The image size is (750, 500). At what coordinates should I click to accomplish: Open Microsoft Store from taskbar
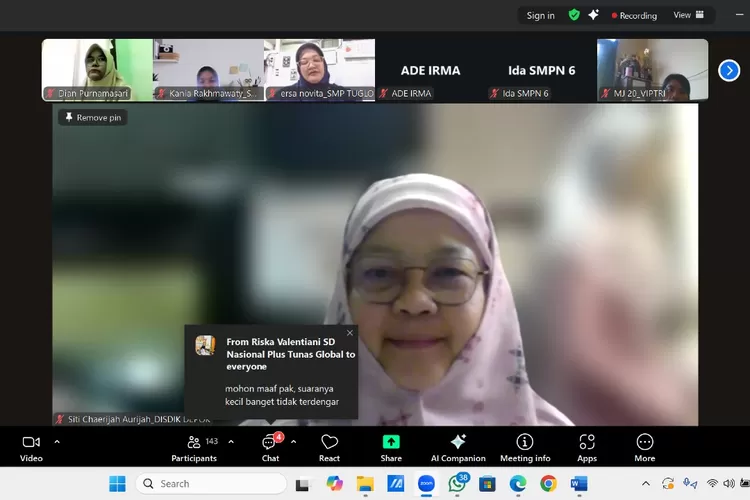487,484
